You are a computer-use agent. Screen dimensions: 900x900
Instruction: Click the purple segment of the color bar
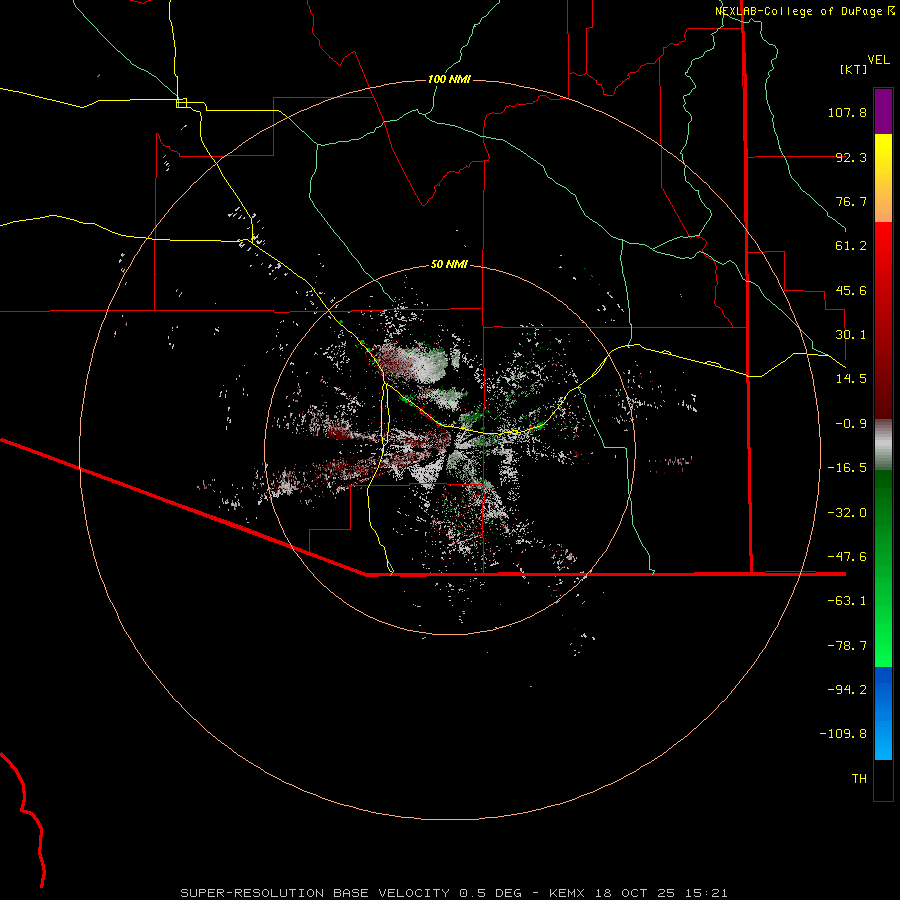click(883, 111)
